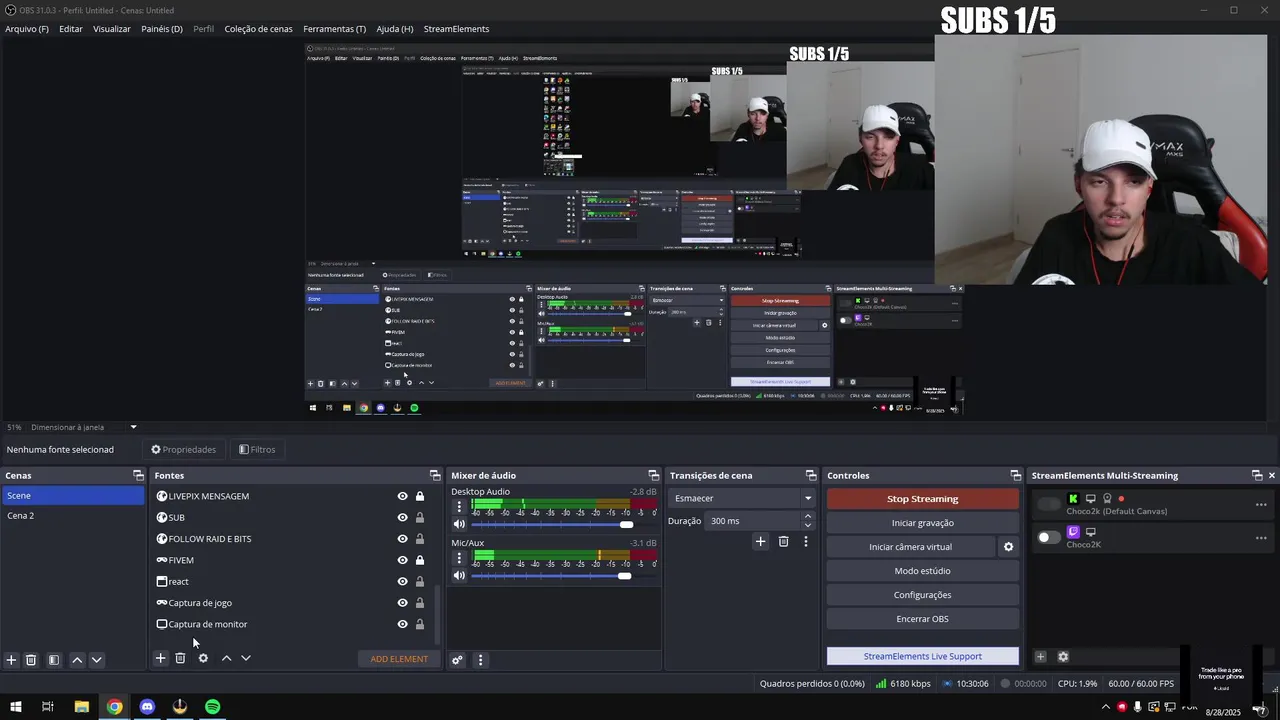Screen dimensions: 1280x720
Task: Open Desktop Audio options three dots
Action: [459, 507]
